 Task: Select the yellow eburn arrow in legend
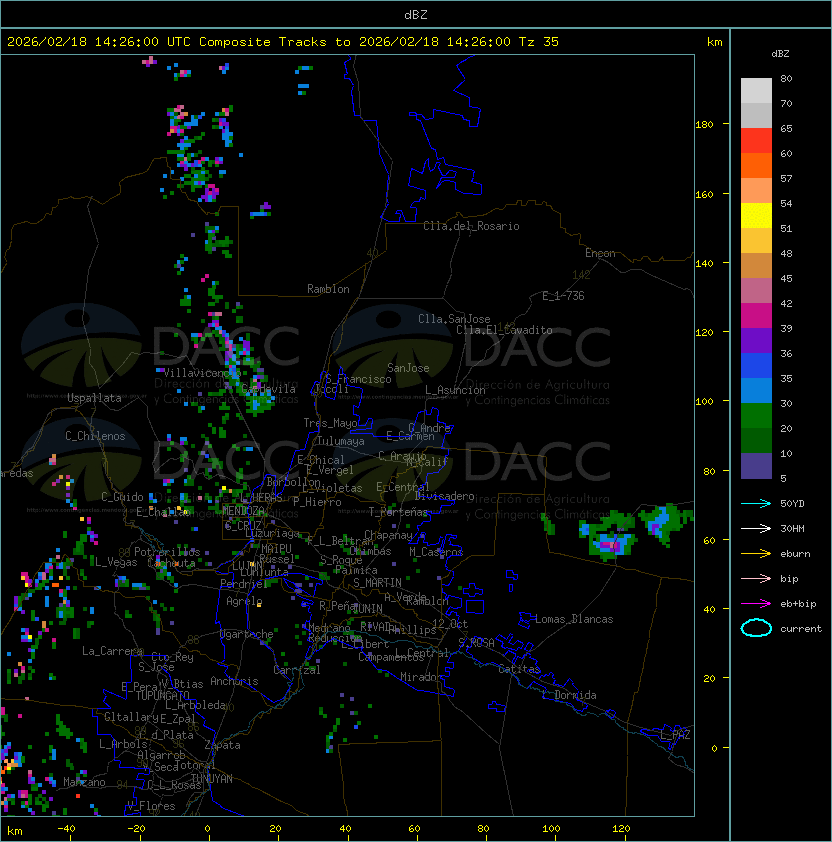[x=756, y=554]
